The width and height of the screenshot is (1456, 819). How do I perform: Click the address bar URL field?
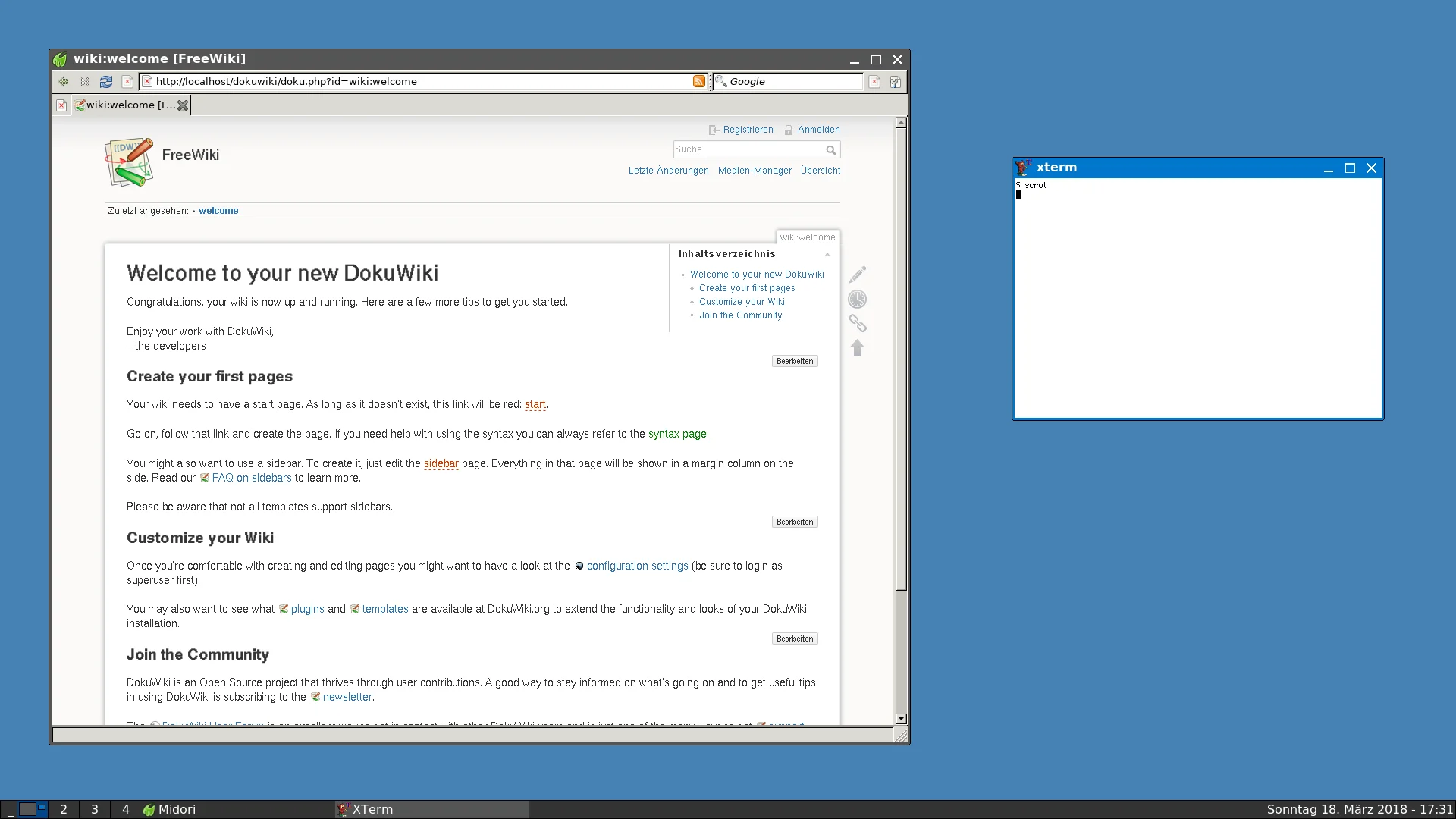[x=423, y=81]
